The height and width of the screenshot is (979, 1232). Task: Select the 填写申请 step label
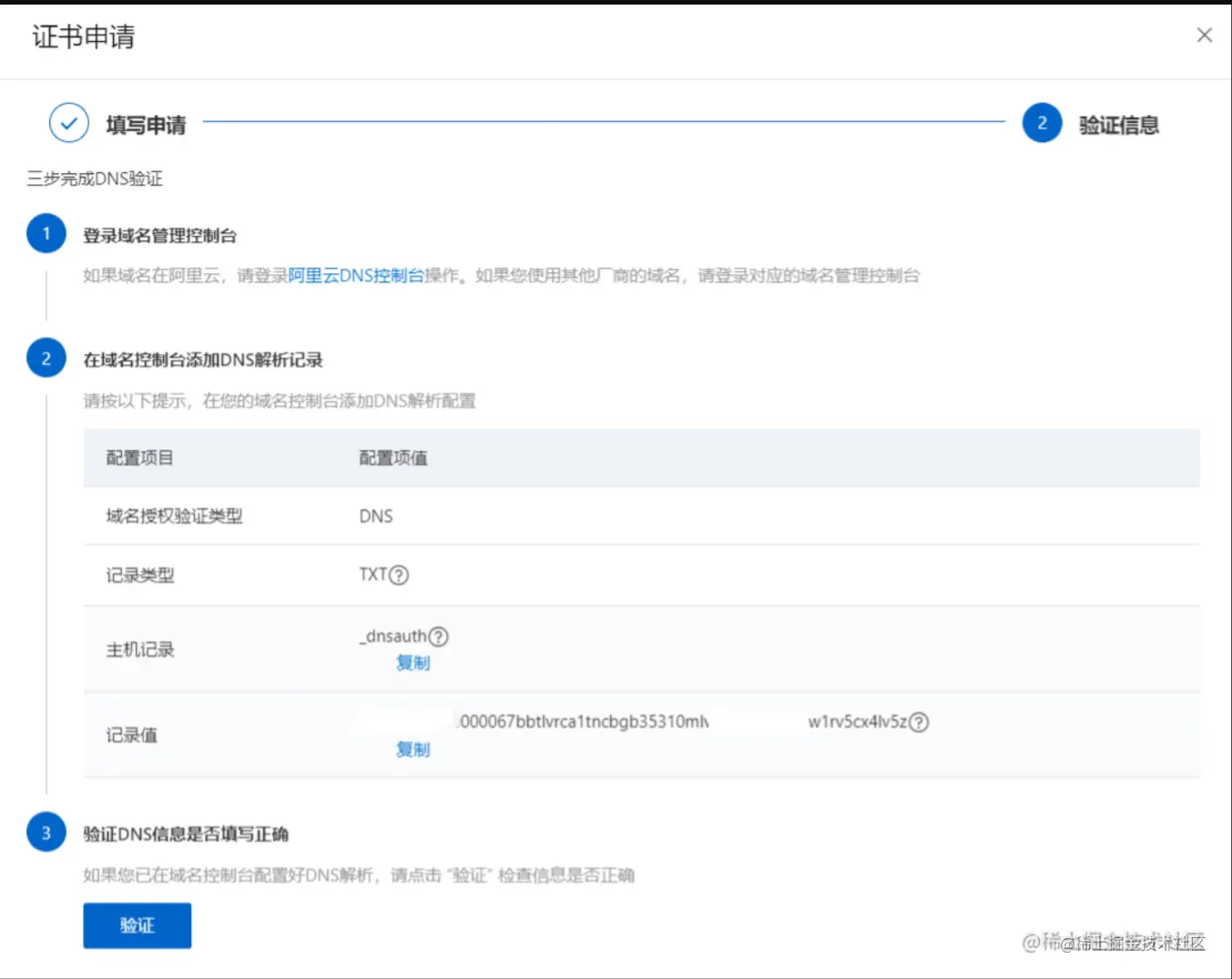(146, 125)
